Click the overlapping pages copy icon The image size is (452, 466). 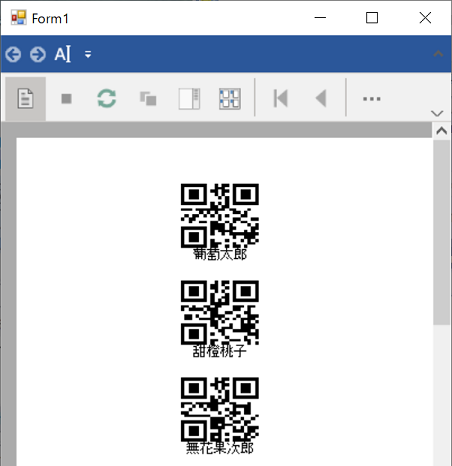click(x=148, y=99)
